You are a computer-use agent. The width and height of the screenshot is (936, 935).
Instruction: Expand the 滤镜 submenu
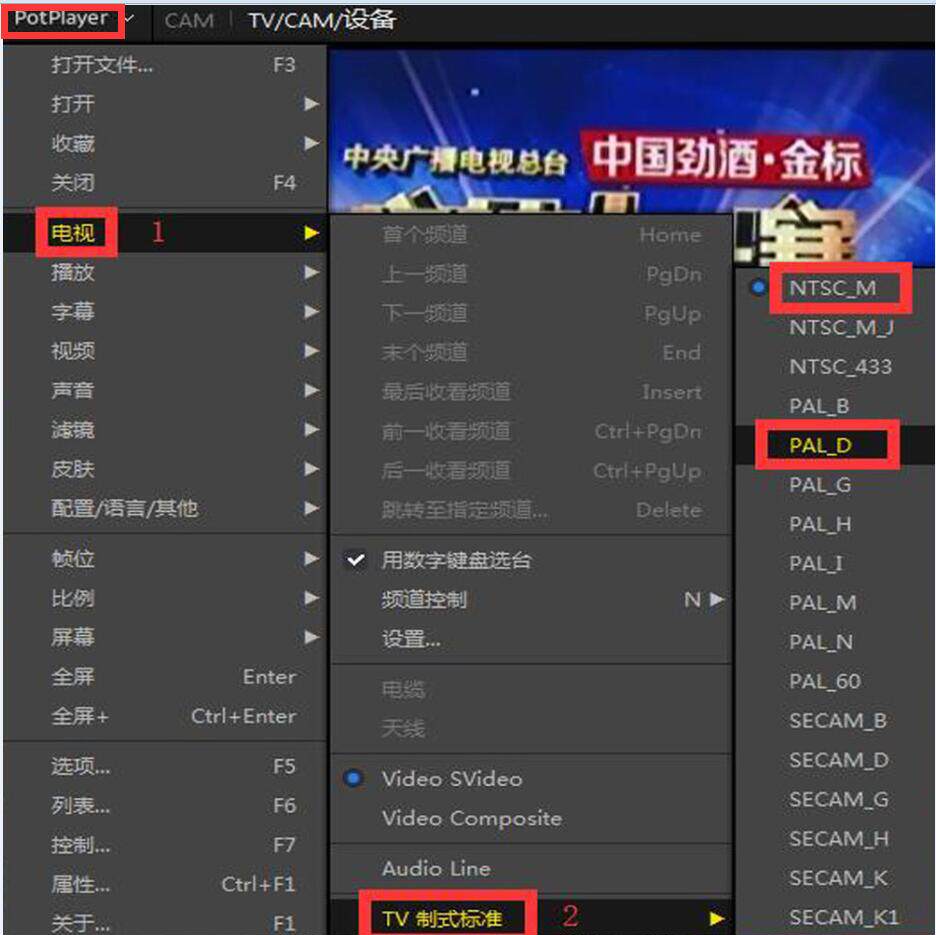click(165, 430)
